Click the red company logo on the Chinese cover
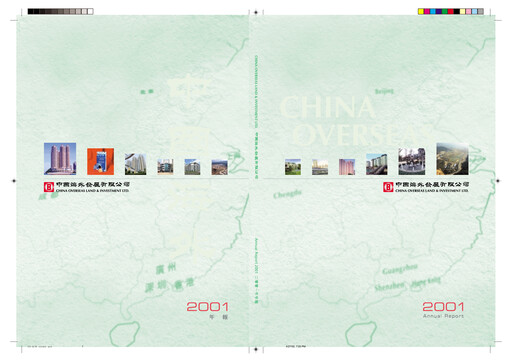 pos(49,187)
